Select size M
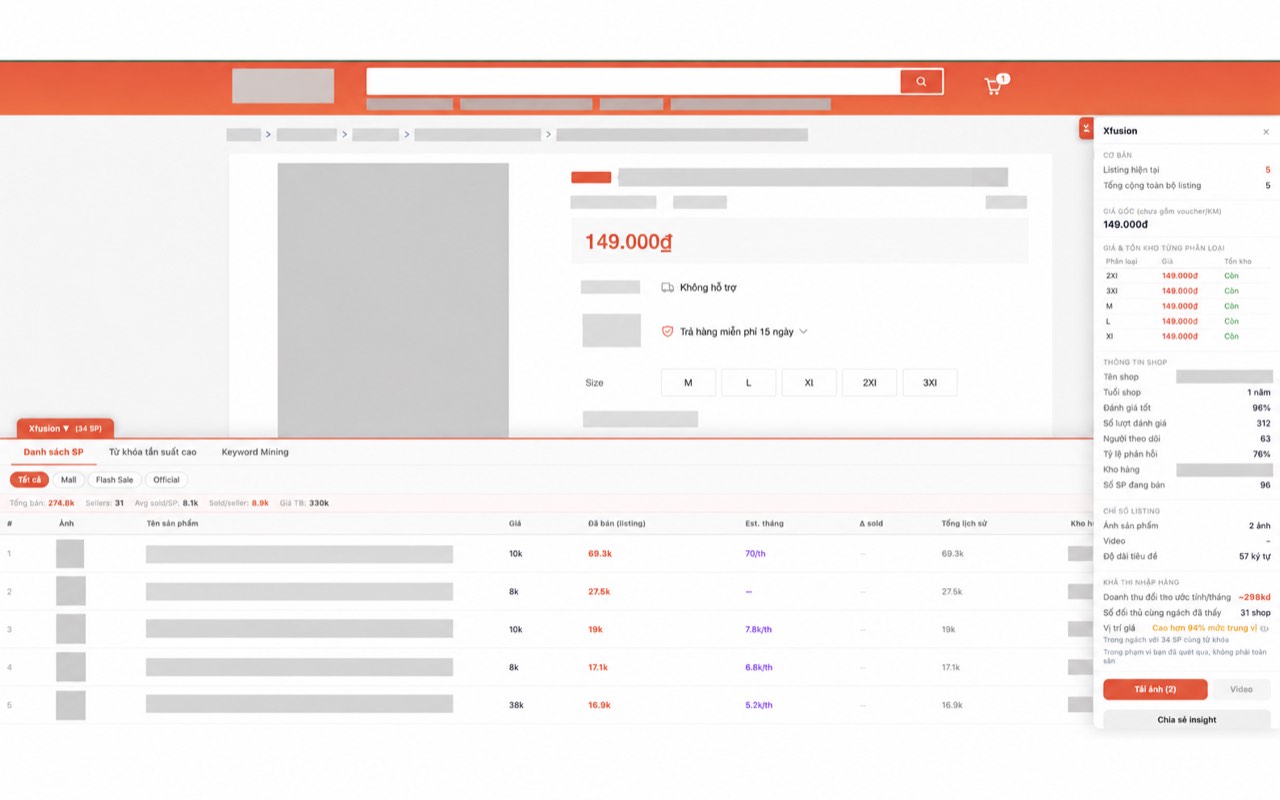The height and width of the screenshot is (800, 1280). click(x=688, y=383)
